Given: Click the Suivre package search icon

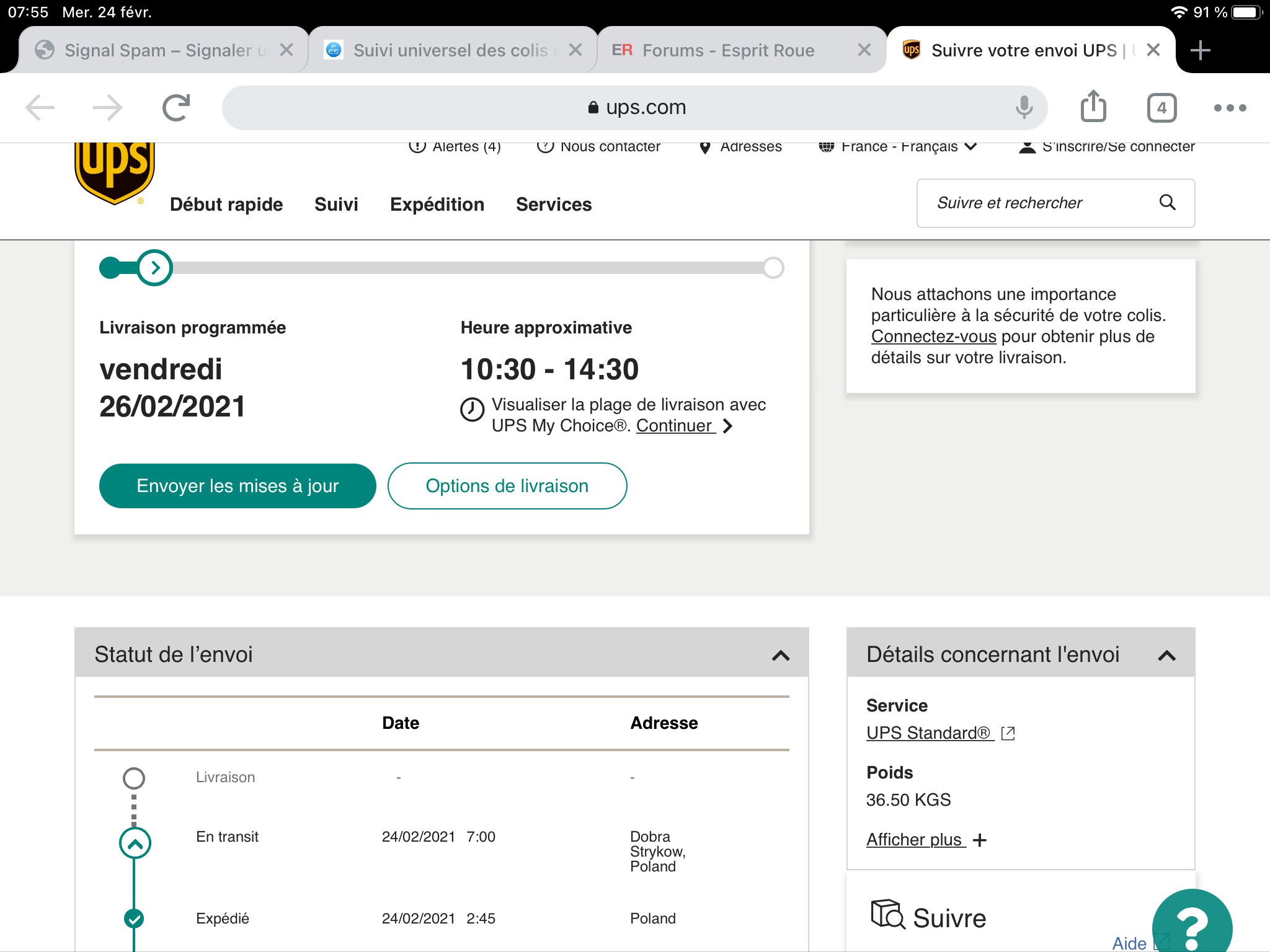Looking at the screenshot, I should click(887, 914).
